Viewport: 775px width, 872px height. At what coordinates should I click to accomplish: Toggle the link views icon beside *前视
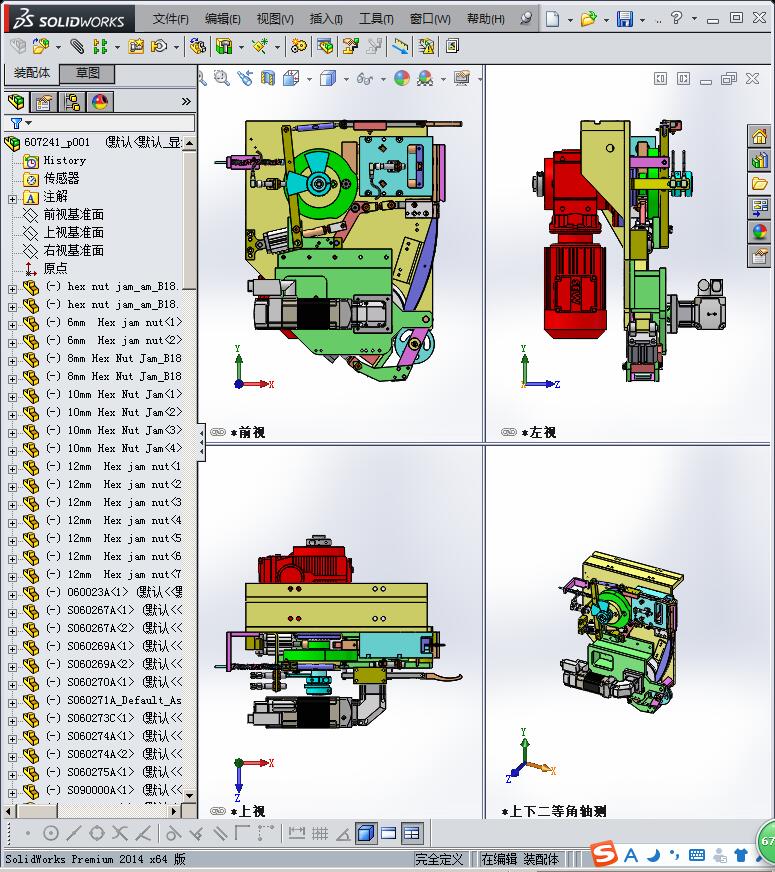coord(218,432)
